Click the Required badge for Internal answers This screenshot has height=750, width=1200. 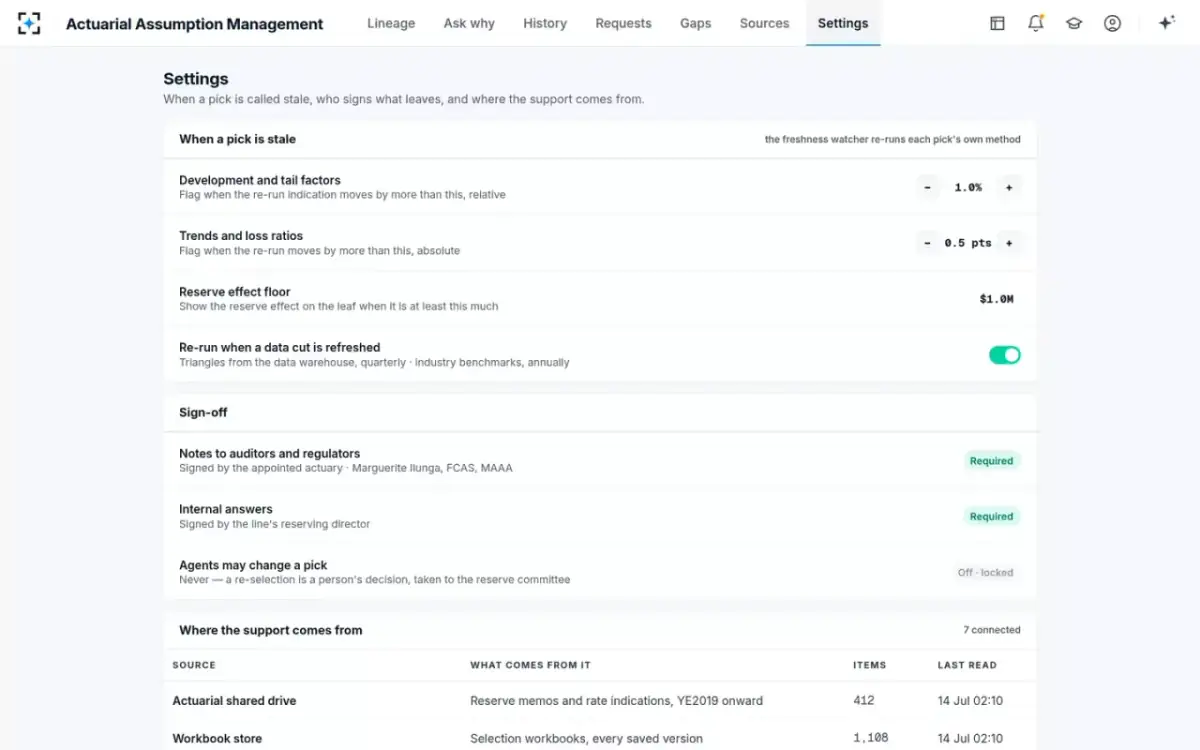991,517
